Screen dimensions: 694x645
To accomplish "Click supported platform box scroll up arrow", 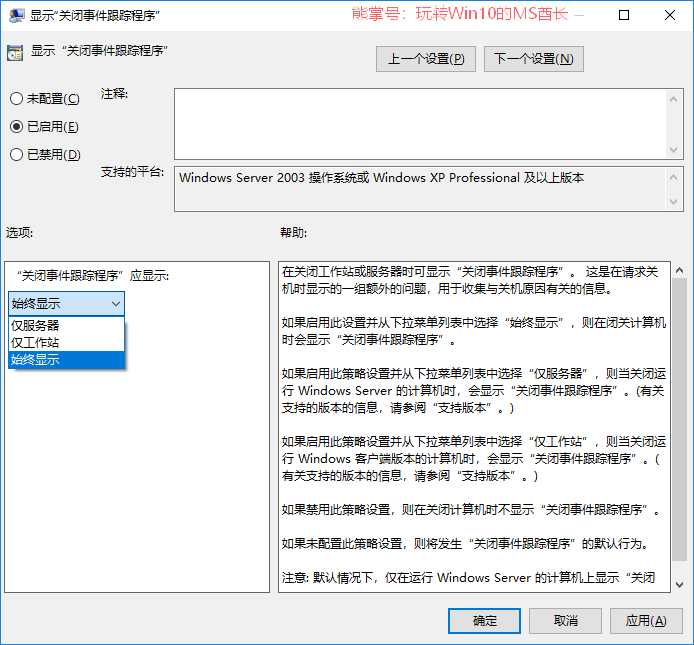I will tap(674, 177).
